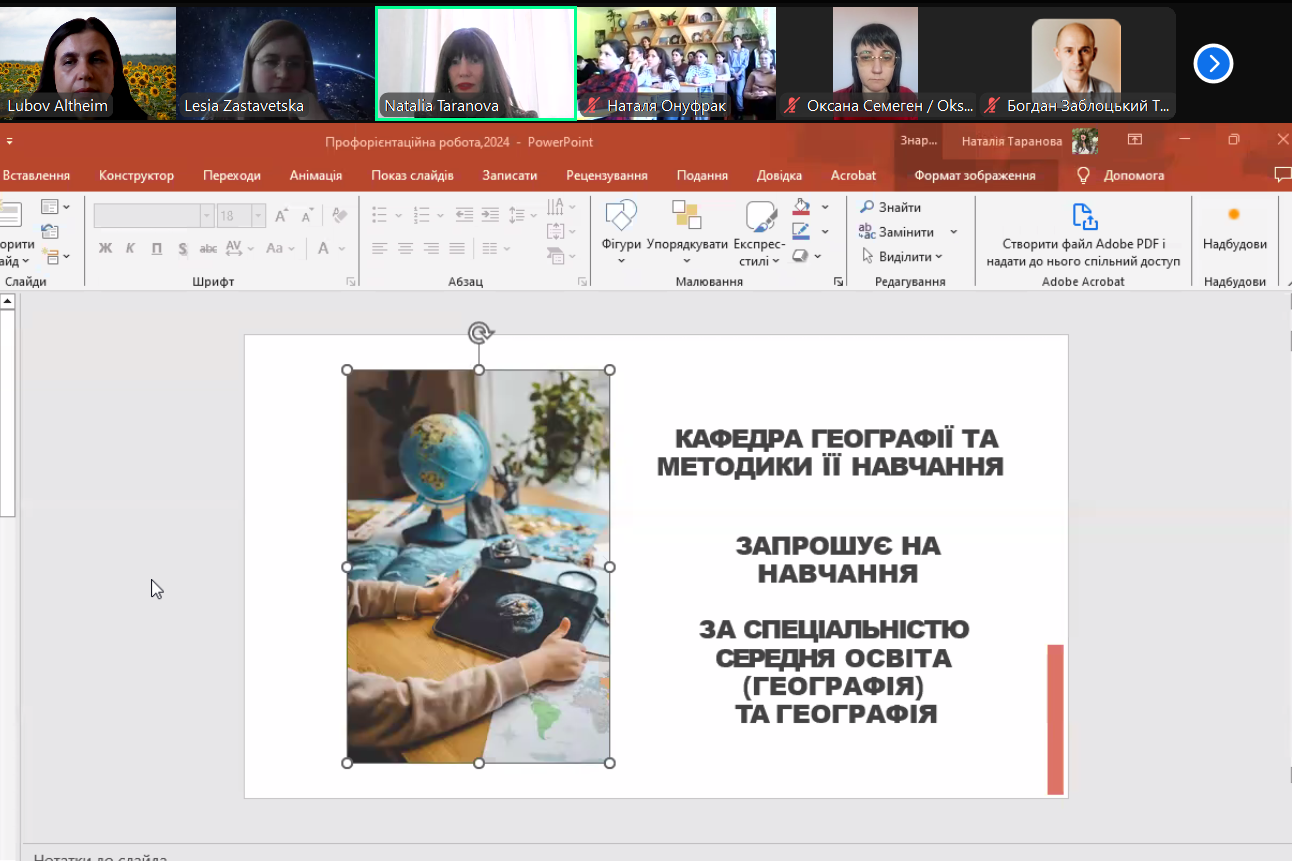Open the Анімація ribbon tab
Screen dimensions: 1292x861
click(316, 175)
